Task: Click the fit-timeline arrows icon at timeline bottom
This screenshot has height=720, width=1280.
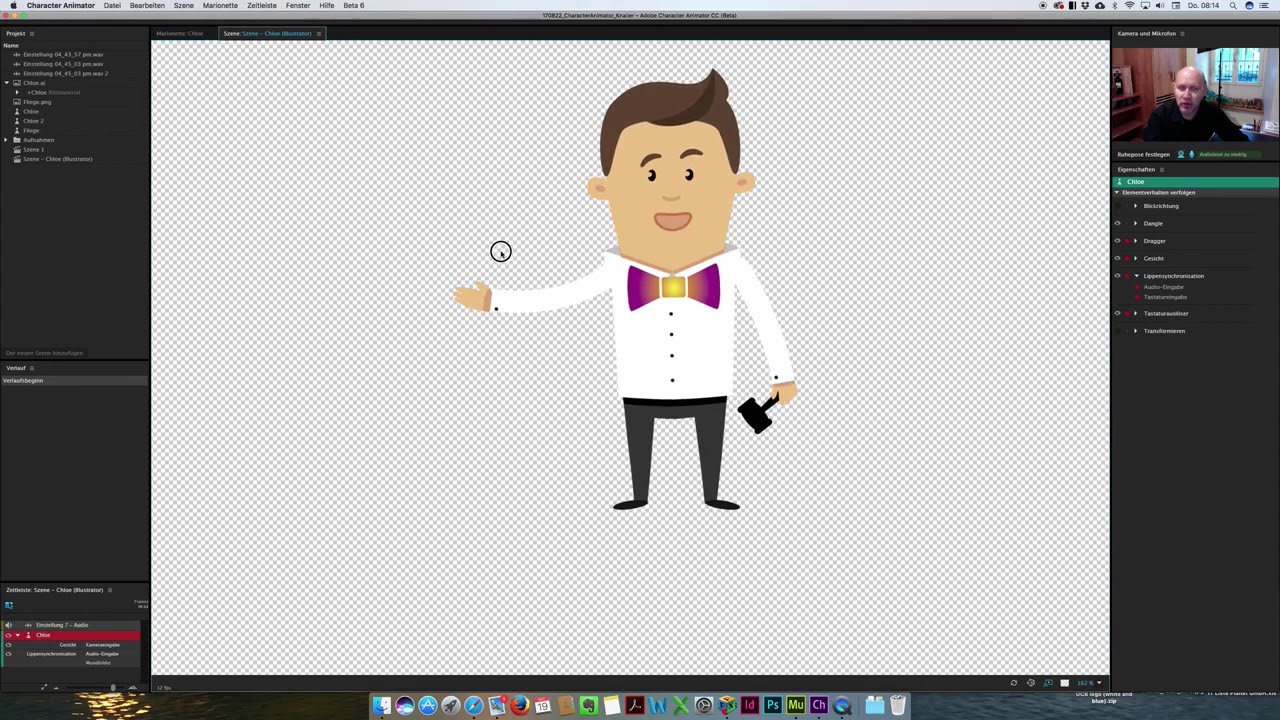Action: pos(43,687)
